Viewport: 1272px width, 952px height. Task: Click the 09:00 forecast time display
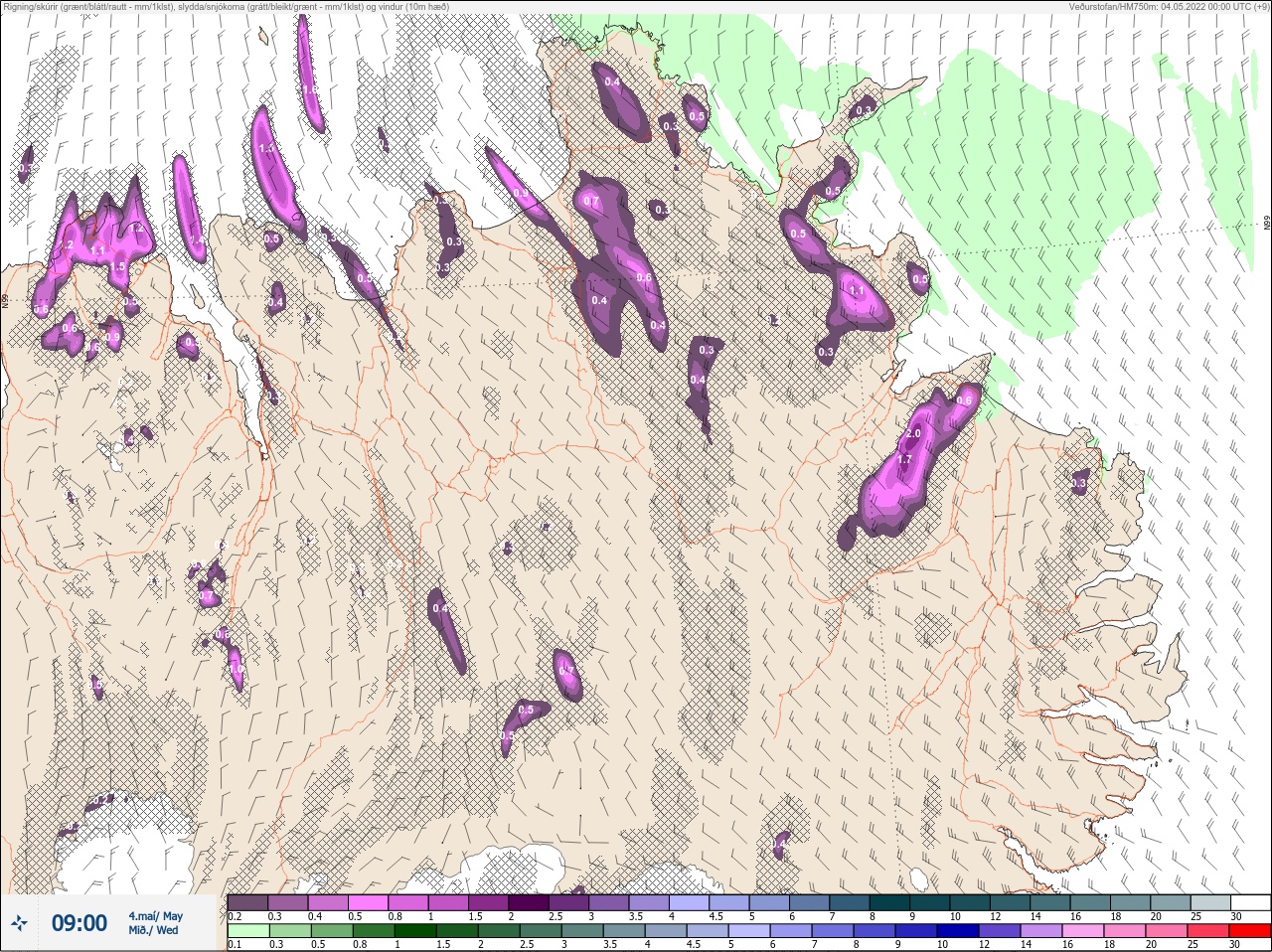79,923
